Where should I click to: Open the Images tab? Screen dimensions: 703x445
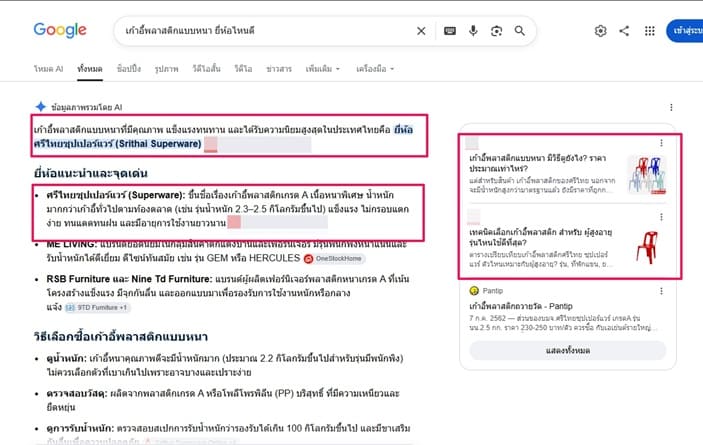point(166,69)
